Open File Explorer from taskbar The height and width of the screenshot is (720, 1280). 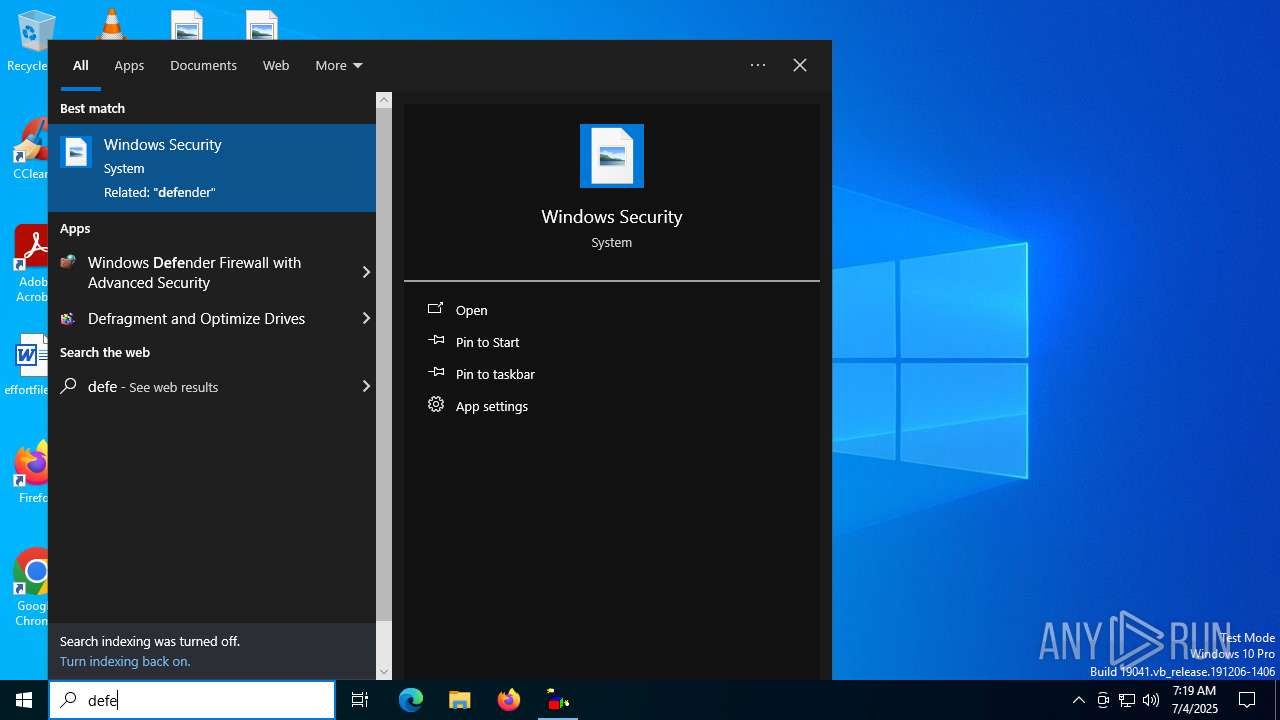tap(460, 700)
